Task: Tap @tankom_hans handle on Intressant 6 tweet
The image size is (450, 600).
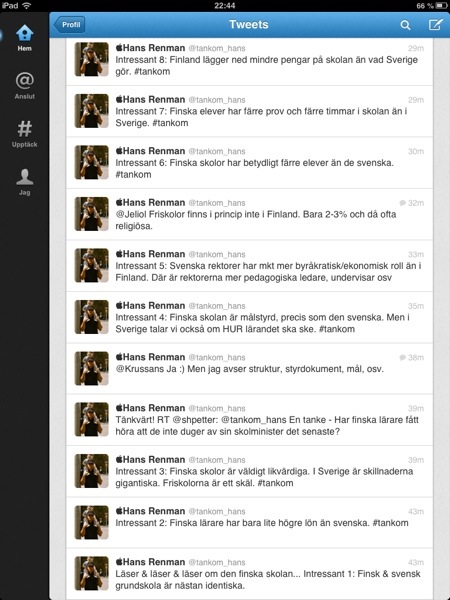Action: click(x=217, y=152)
